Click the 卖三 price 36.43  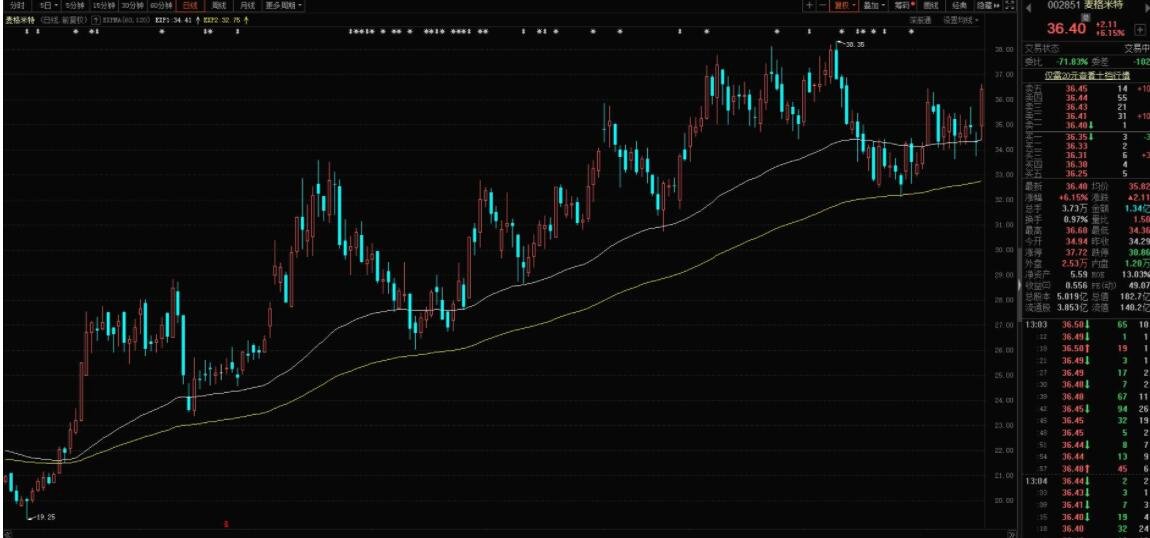pyautogui.click(x=1077, y=107)
